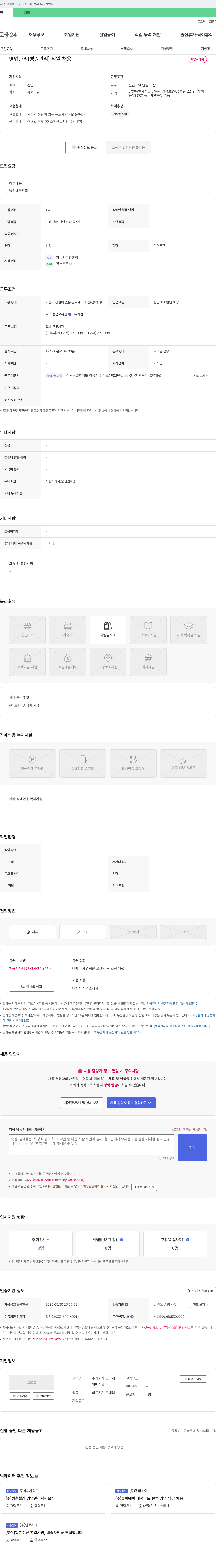Open the 직업 능력 개발 menu
Viewport: 216px width, 1568px height.
[148, 35]
